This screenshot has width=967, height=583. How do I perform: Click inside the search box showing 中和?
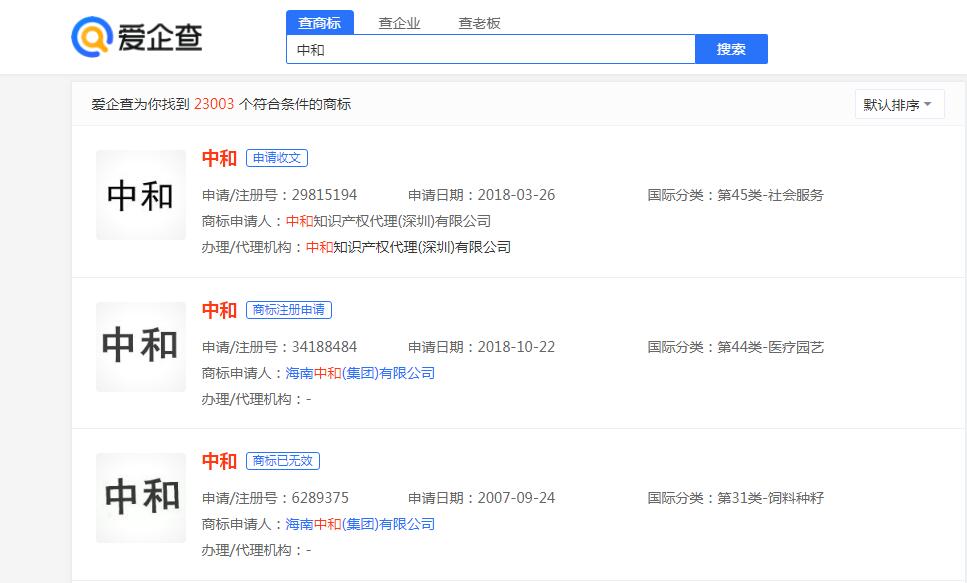click(490, 49)
